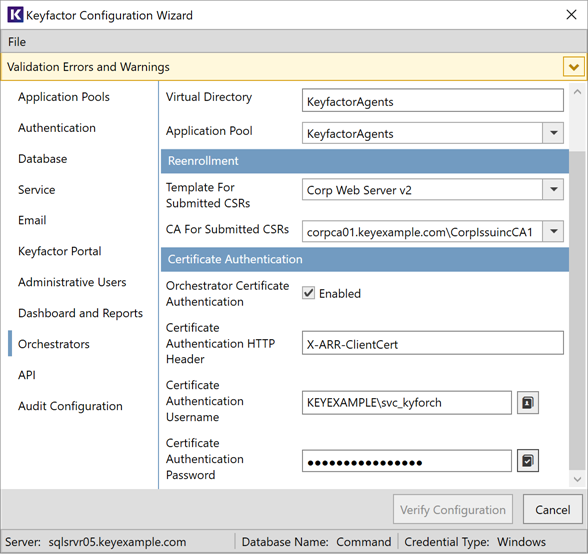Click the Cancel button
Image resolution: width=588 pixels, height=554 pixels.
click(x=553, y=509)
